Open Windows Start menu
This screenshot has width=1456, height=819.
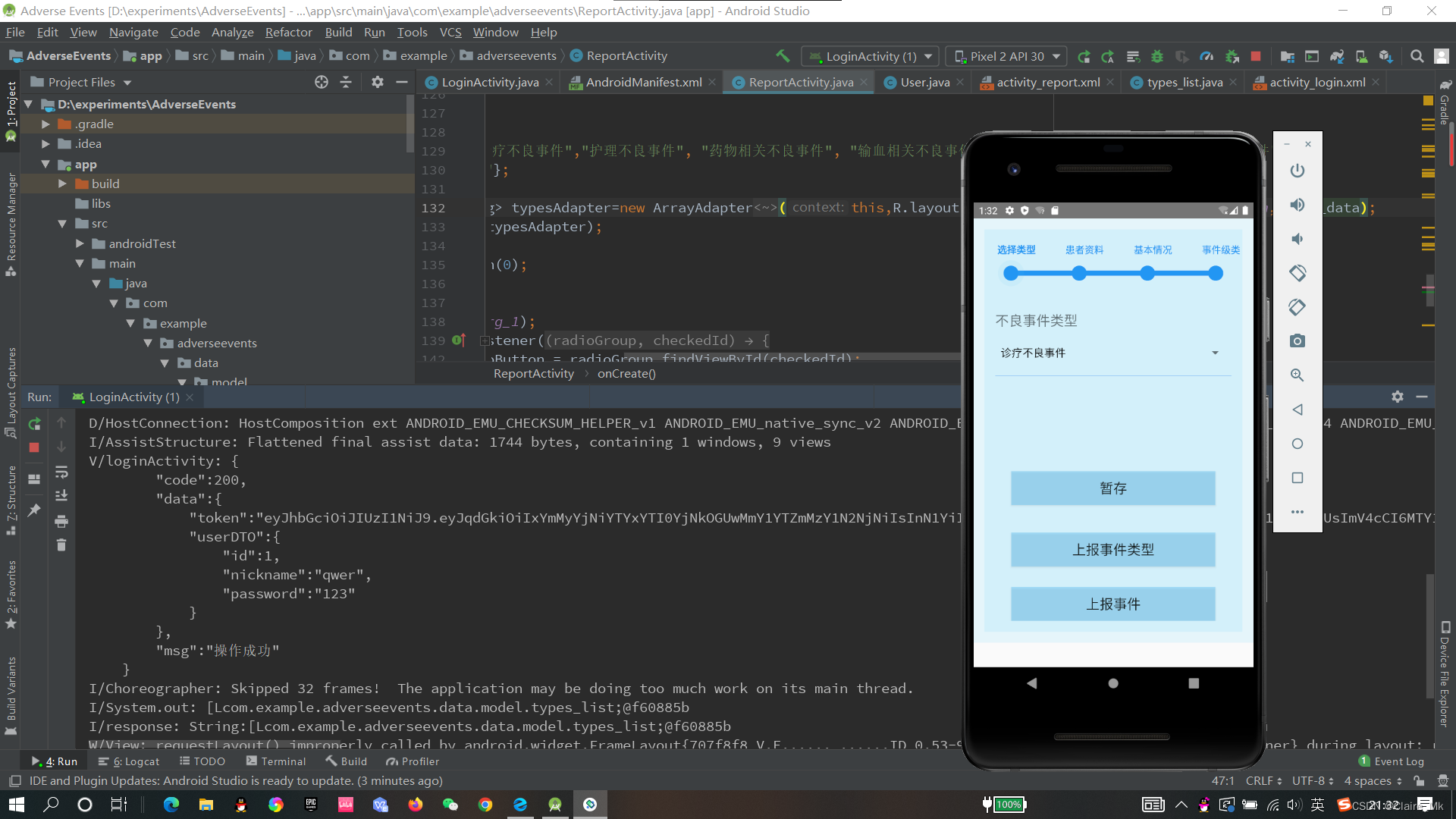click(x=17, y=805)
